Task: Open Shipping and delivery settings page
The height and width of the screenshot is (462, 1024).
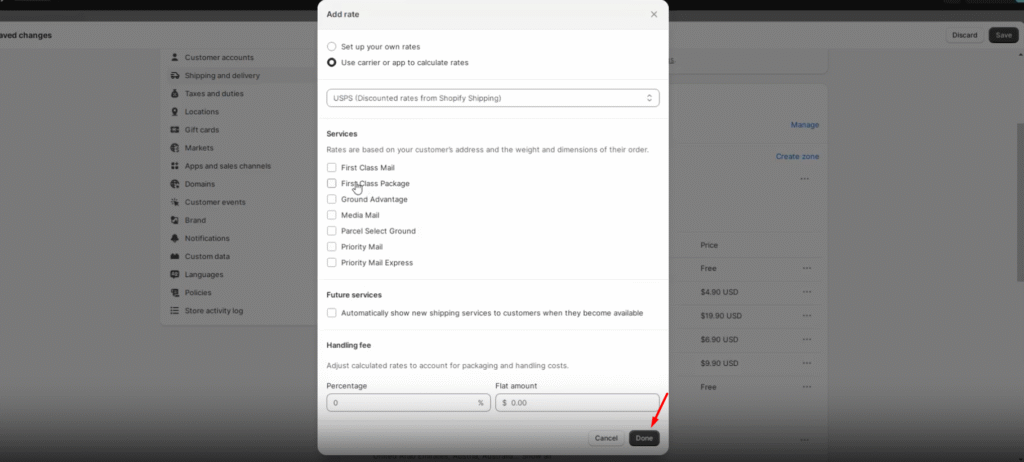Action: coord(222,76)
